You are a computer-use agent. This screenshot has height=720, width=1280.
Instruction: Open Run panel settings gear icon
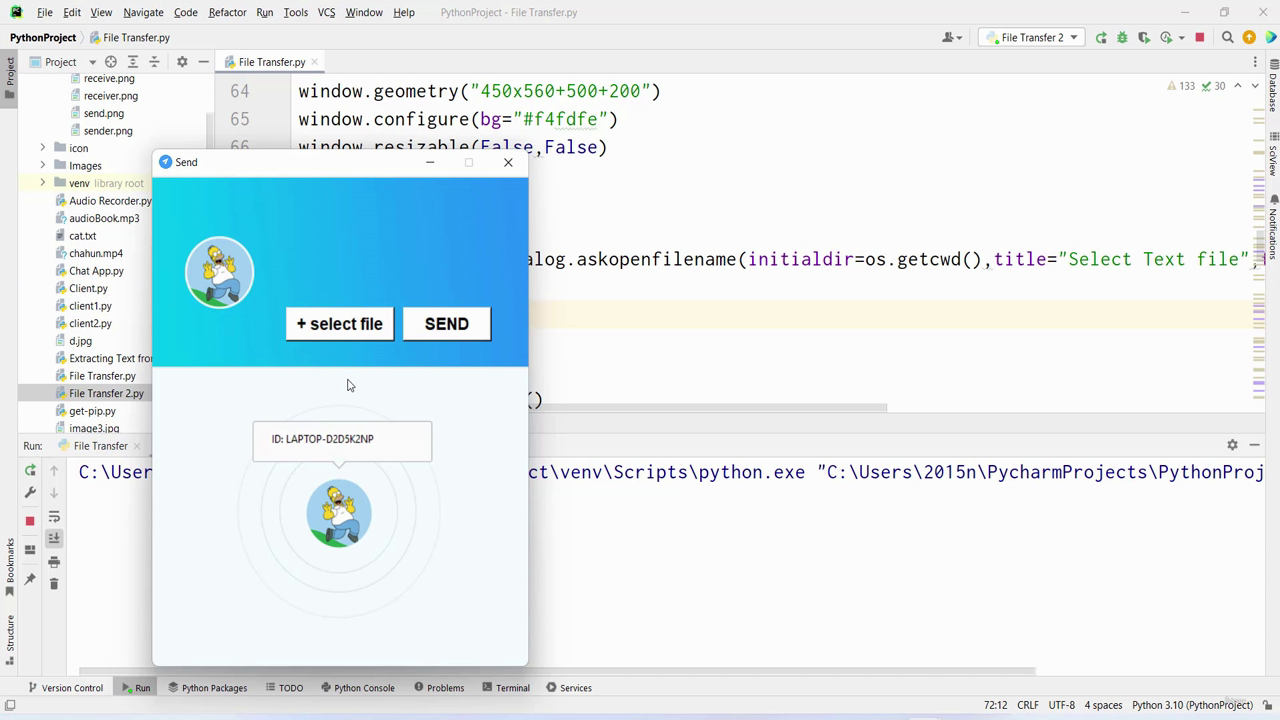(1232, 445)
